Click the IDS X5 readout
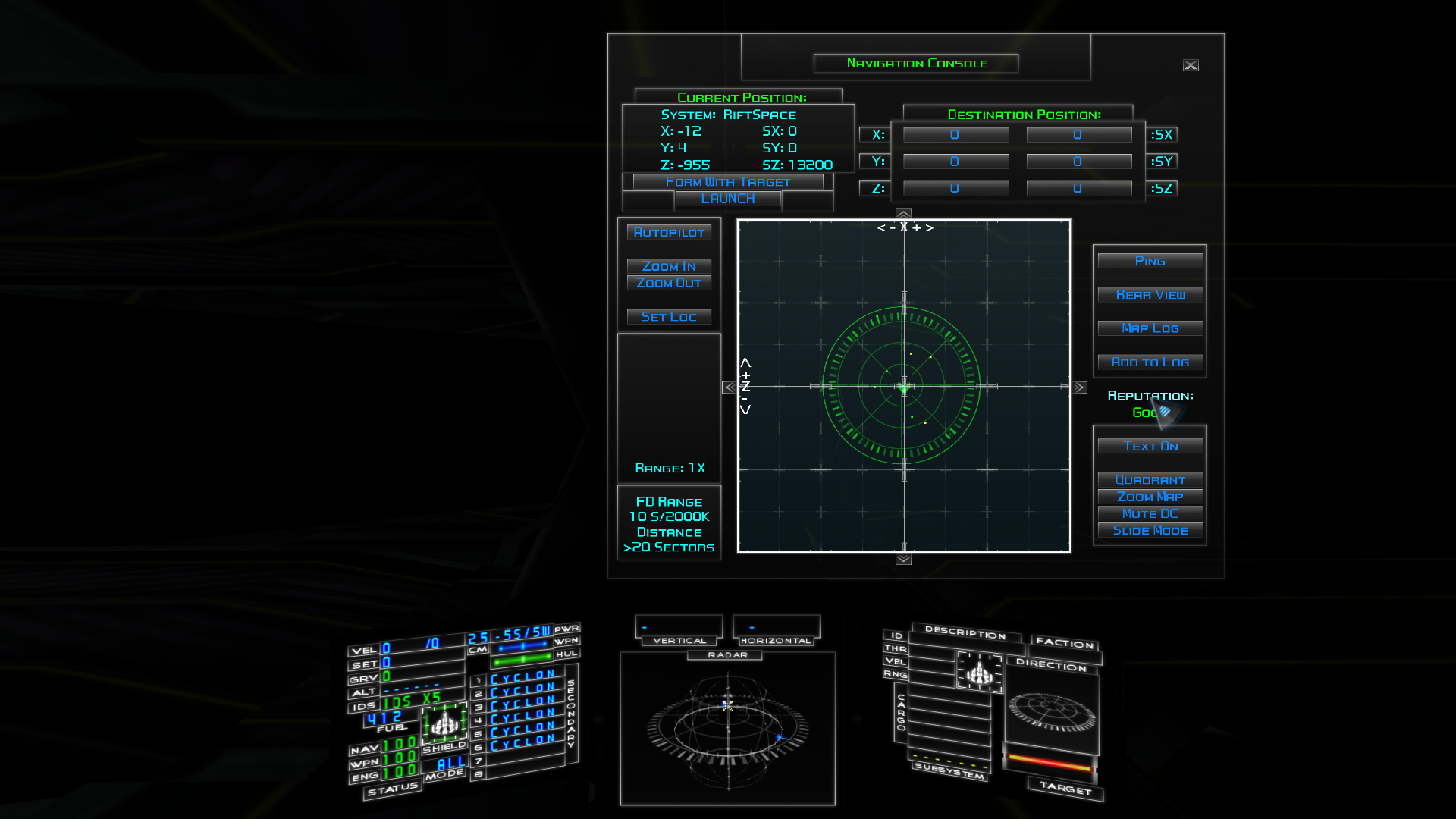Image resolution: width=1456 pixels, height=819 pixels. click(412, 701)
